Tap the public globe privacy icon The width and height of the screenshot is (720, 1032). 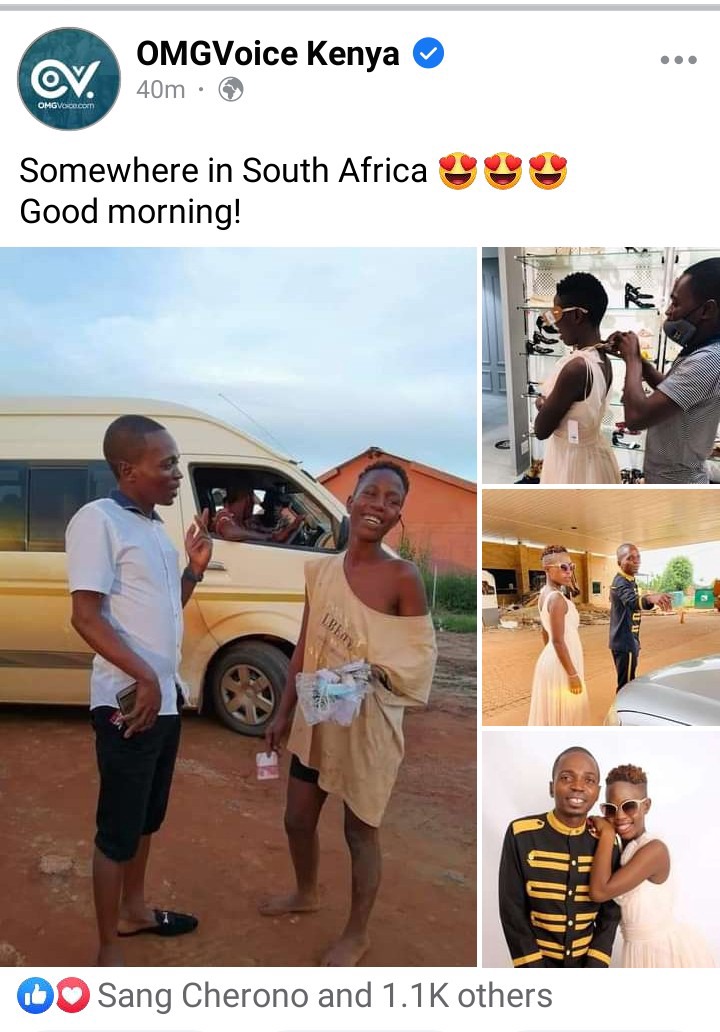231,90
